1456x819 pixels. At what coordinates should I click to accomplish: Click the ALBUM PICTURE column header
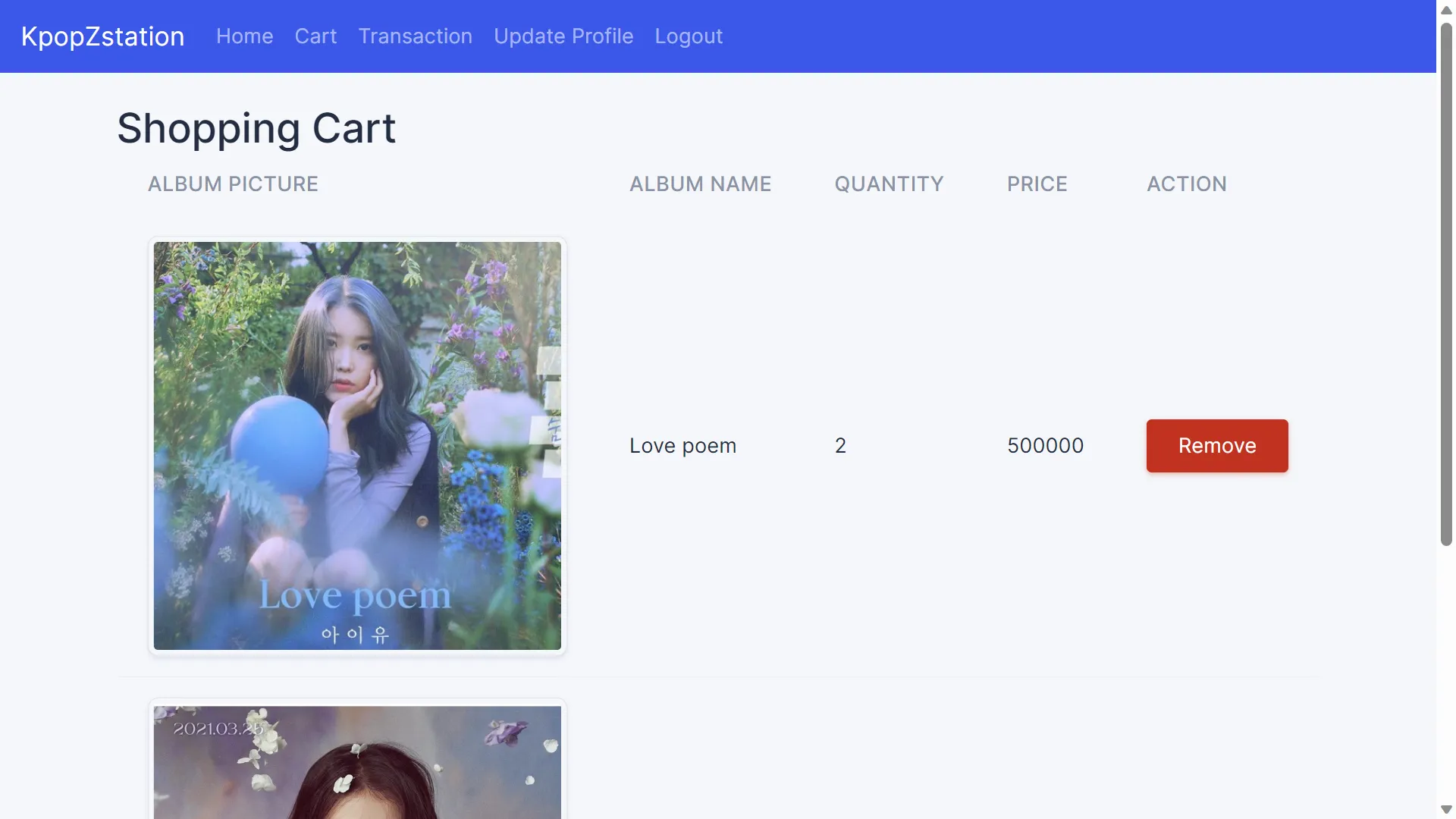click(233, 184)
